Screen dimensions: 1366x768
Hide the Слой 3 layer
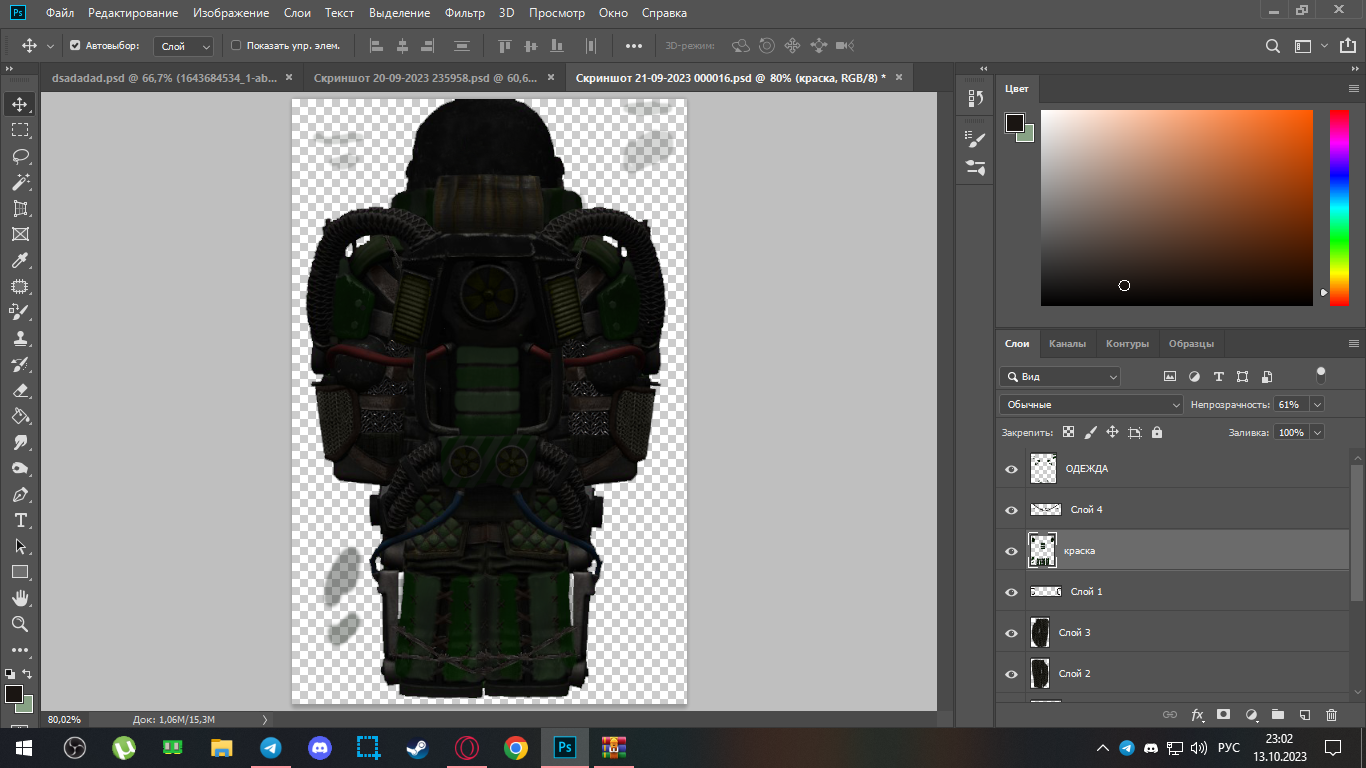(x=1011, y=633)
